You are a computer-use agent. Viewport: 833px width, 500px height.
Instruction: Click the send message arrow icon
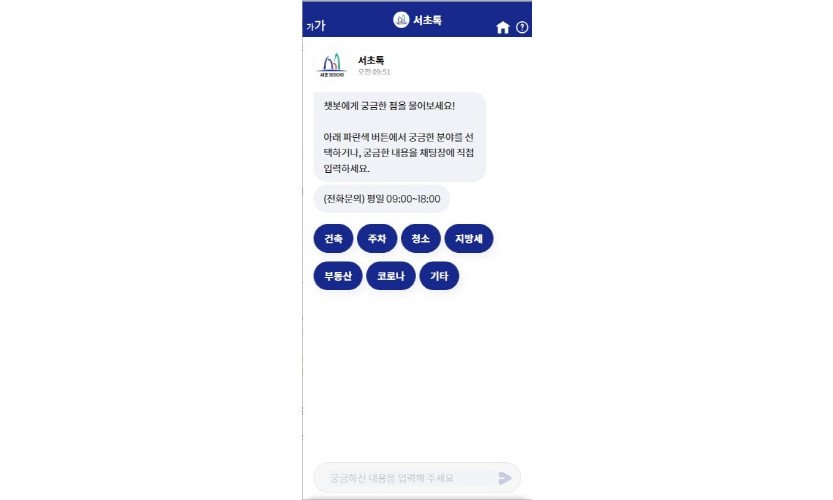click(x=505, y=478)
